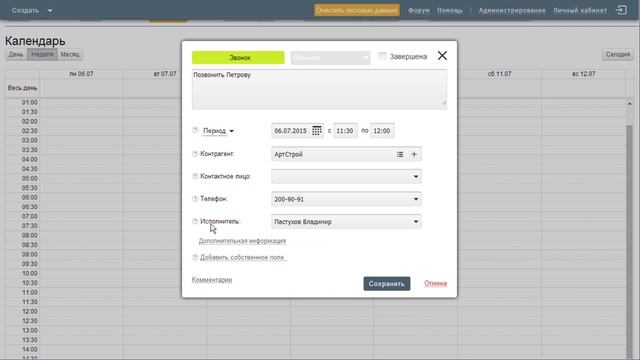
Task: Click the Сохранить button
Action: click(x=387, y=284)
